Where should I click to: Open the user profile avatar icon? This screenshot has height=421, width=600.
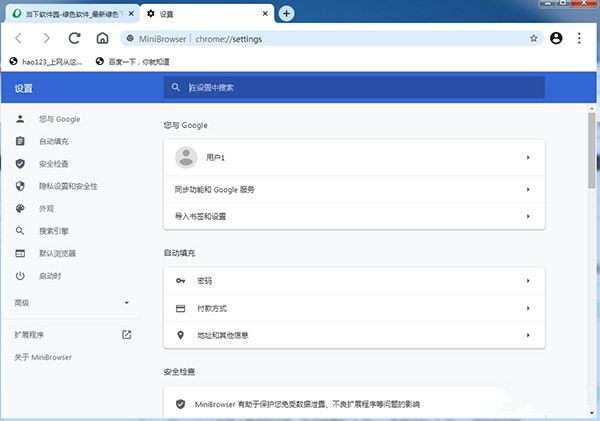click(x=557, y=38)
